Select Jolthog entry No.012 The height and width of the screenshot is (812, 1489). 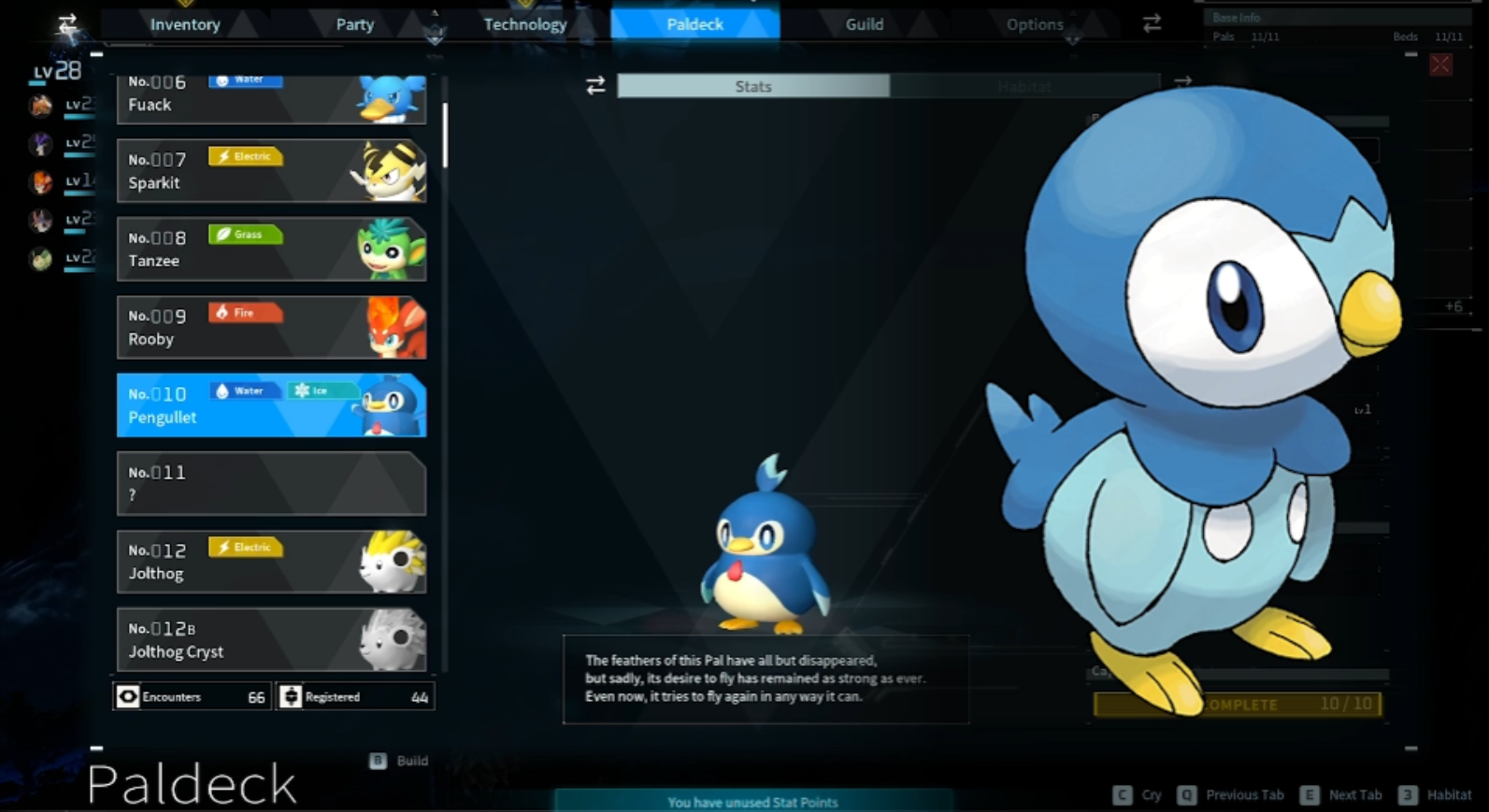pyautogui.click(x=271, y=562)
